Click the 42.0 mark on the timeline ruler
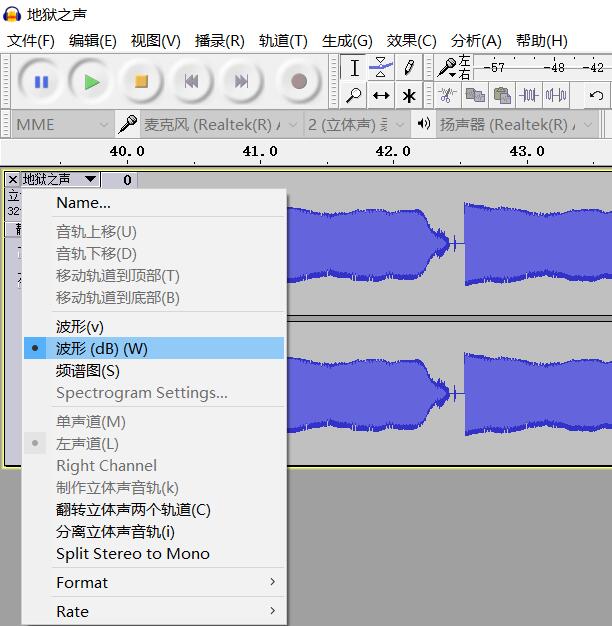This screenshot has width=612, height=626. 393,151
